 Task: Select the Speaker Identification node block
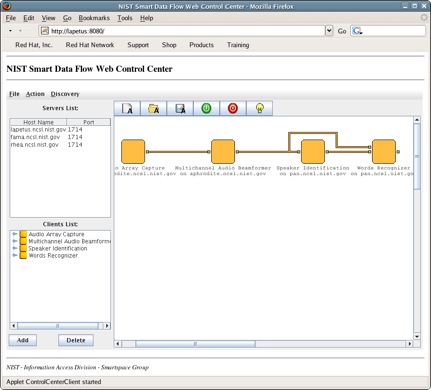coord(313,151)
